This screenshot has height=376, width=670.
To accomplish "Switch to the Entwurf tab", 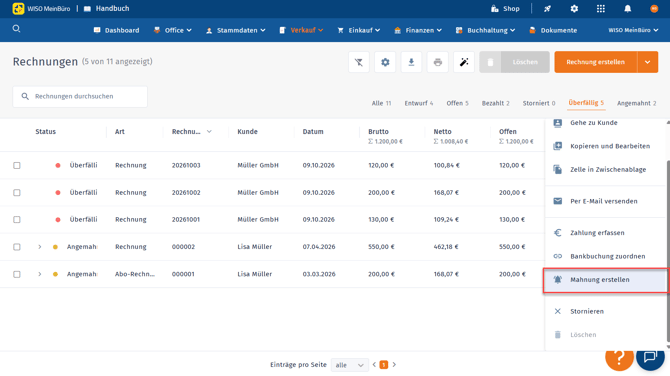I will (x=419, y=103).
